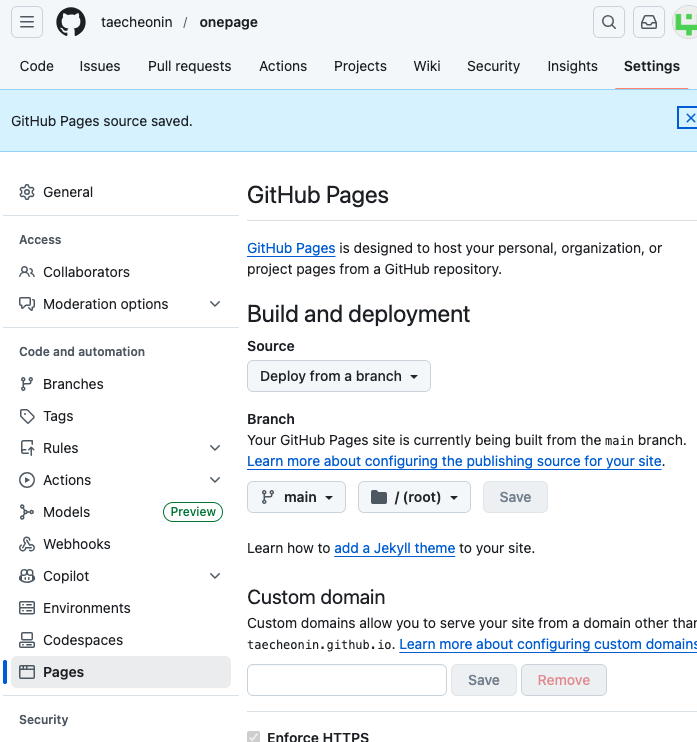Open General settings in sidebar
The height and width of the screenshot is (742, 697).
coord(121,192)
